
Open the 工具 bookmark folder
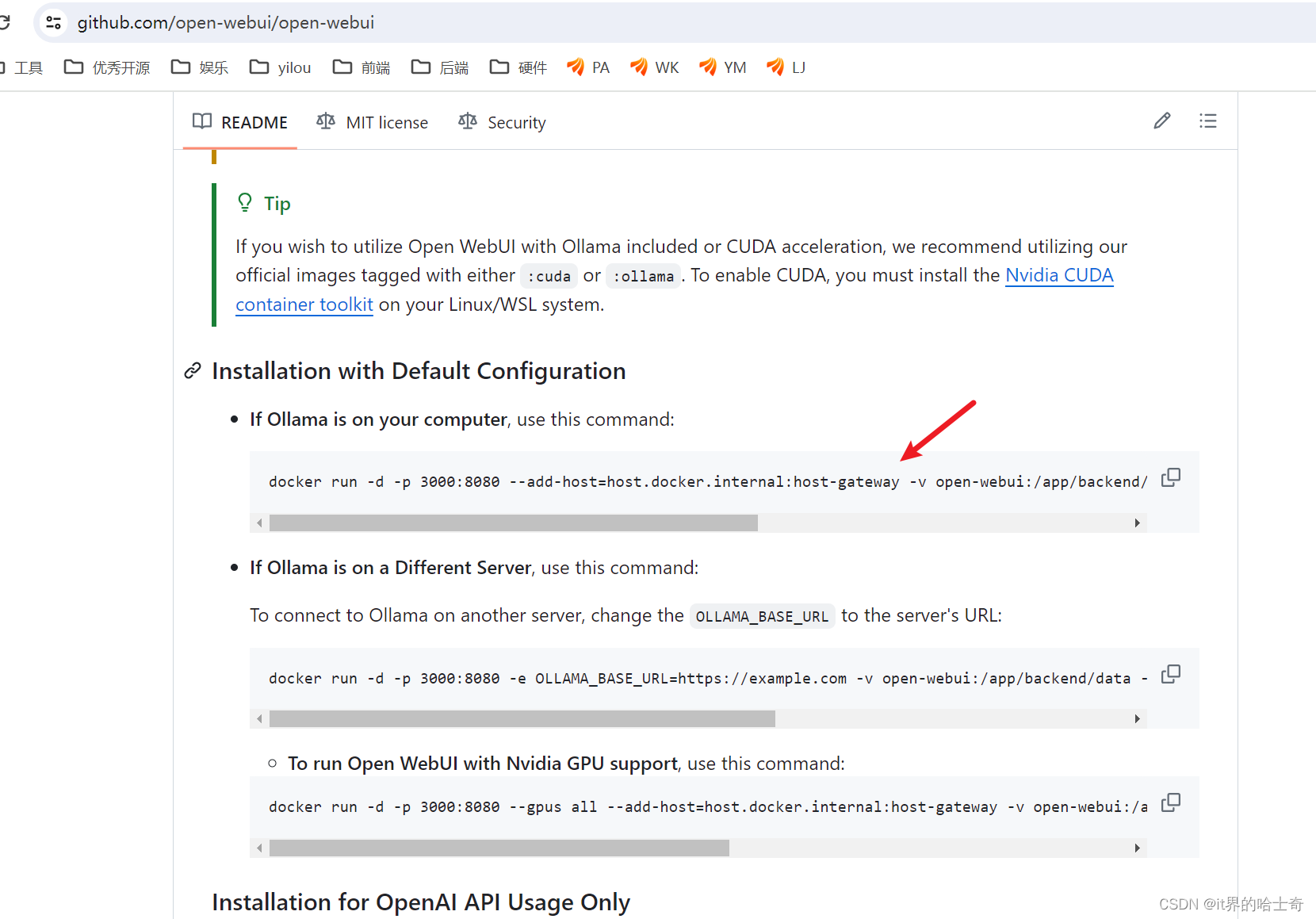[x=21, y=67]
